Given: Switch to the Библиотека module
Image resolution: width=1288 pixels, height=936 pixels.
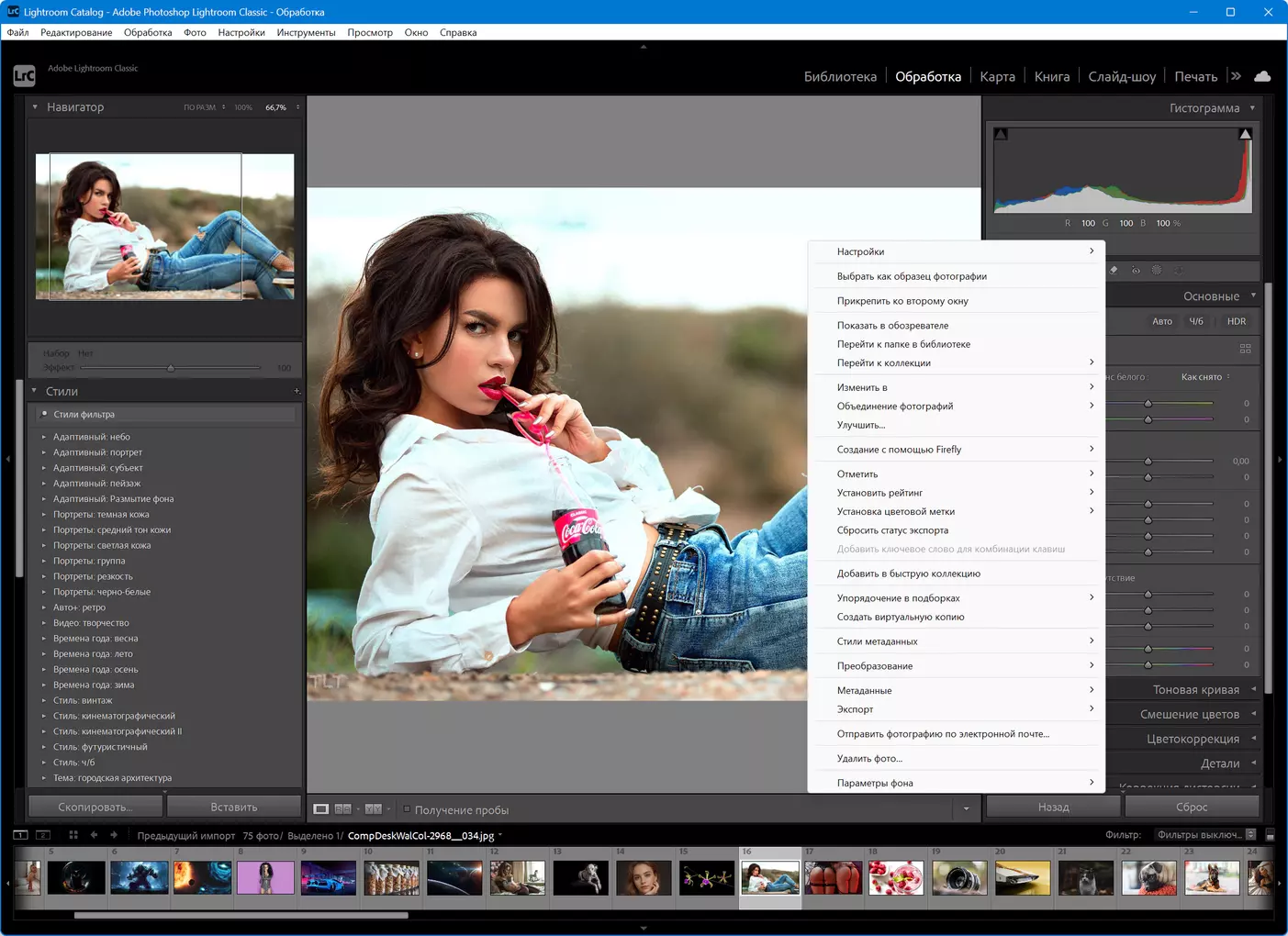Looking at the screenshot, I should 839,77.
